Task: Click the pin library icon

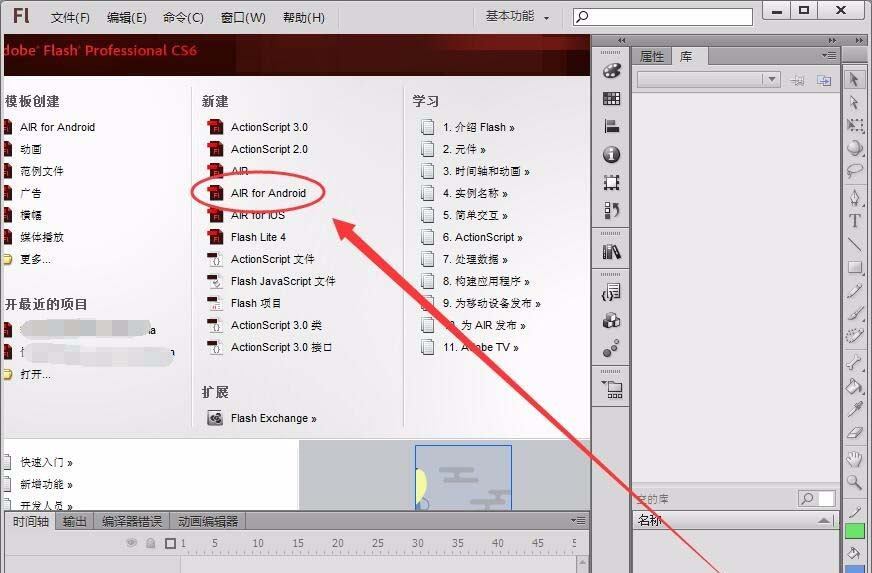Action: pyautogui.click(x=797, y=81)
